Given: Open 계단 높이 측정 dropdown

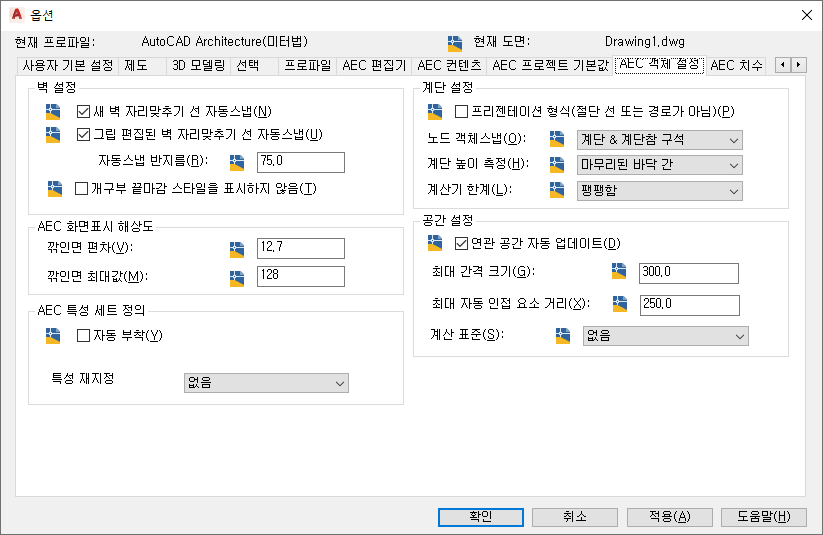Looking at the screenshot, I should (x=660, y=165).
